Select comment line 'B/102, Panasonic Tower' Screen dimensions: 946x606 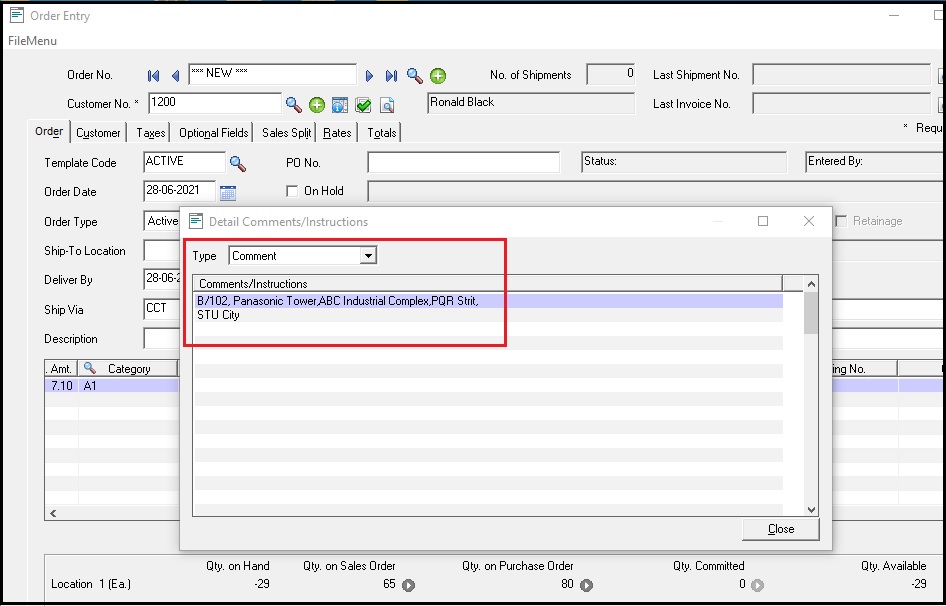click(489, 301)
